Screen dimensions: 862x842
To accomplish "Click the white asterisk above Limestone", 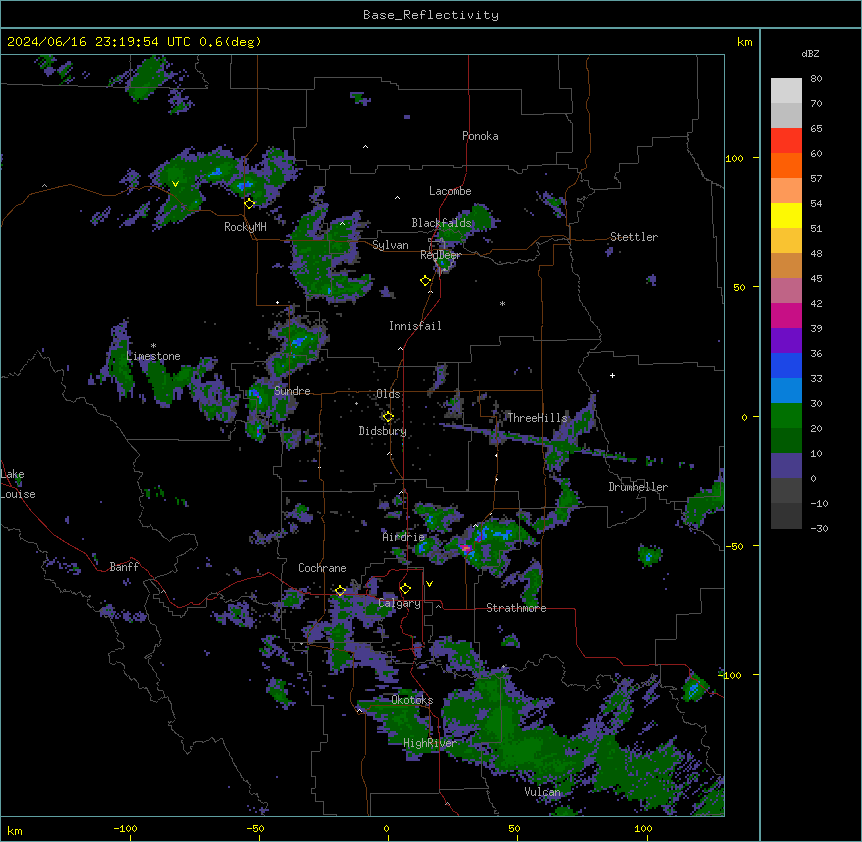I will pyautogui.click(x=153, y=346).
